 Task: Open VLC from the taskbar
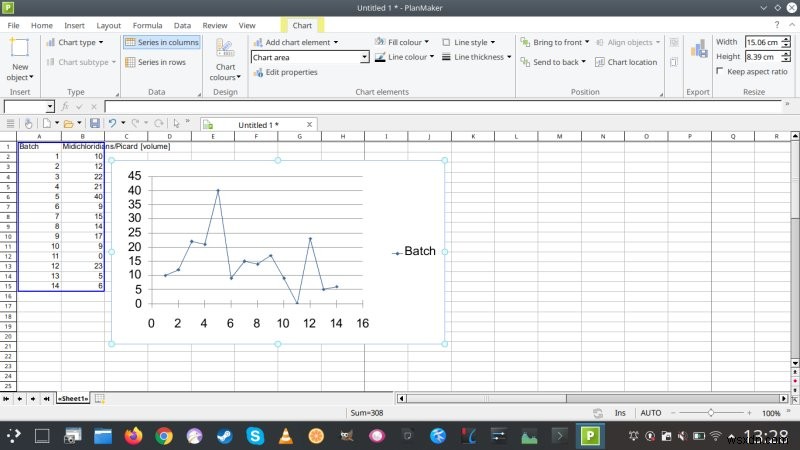click(x=286, y=436)
